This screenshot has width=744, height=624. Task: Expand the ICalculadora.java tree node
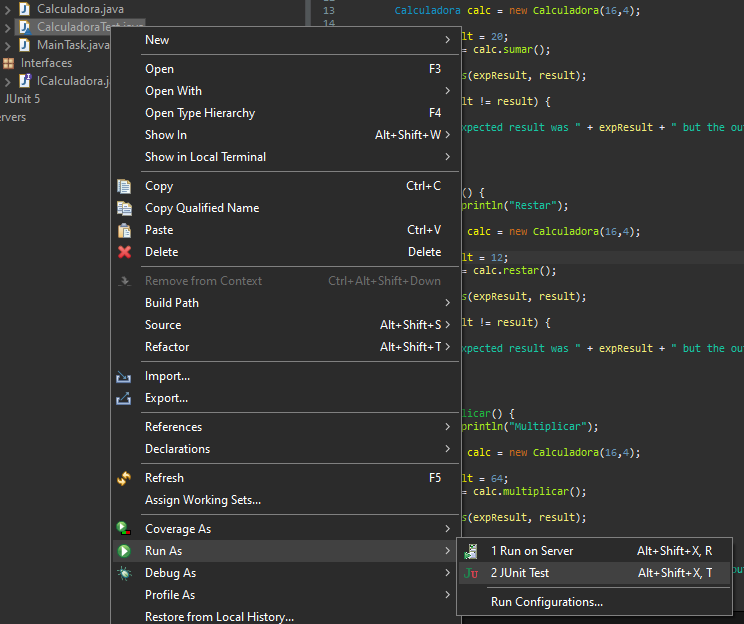click(x=7, y=82)
